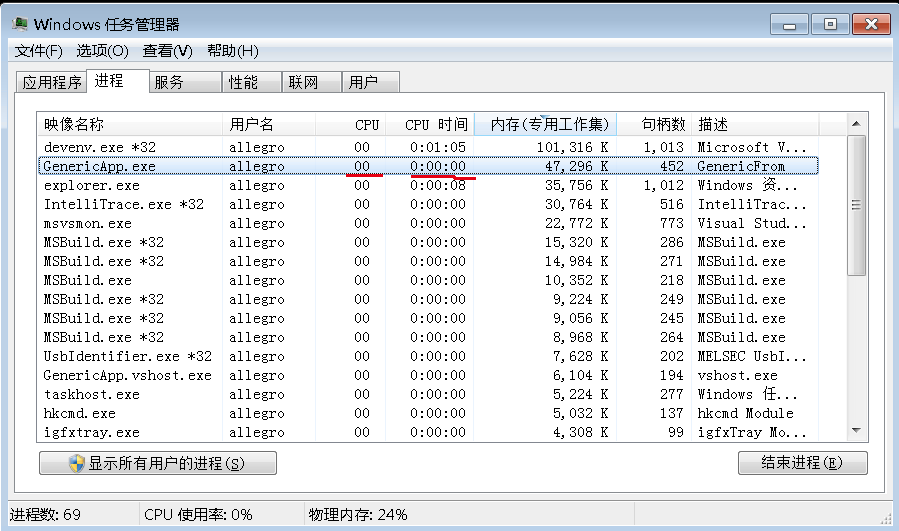This screenshot has height=531, width=899.
Task: Click the Task Manager title bar icon
Action: point(19,24)
